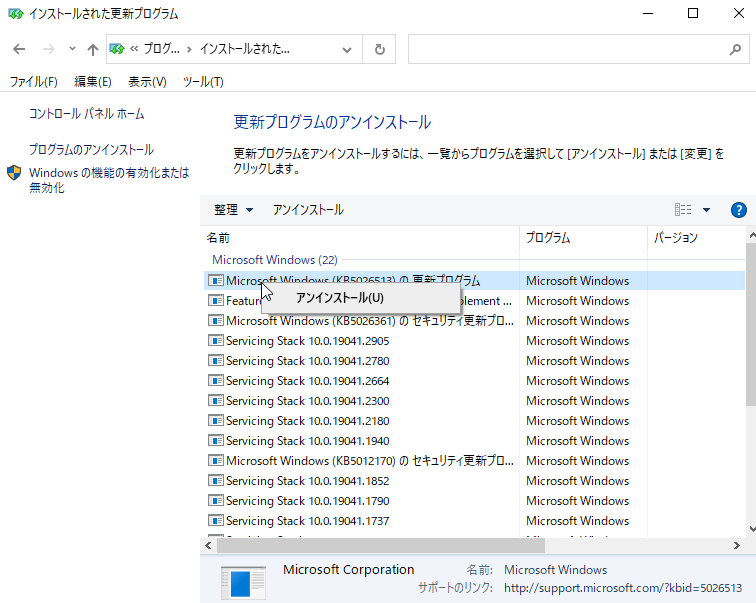Maximize the window
The image size is (756, 603).
[x=693, y=13]
